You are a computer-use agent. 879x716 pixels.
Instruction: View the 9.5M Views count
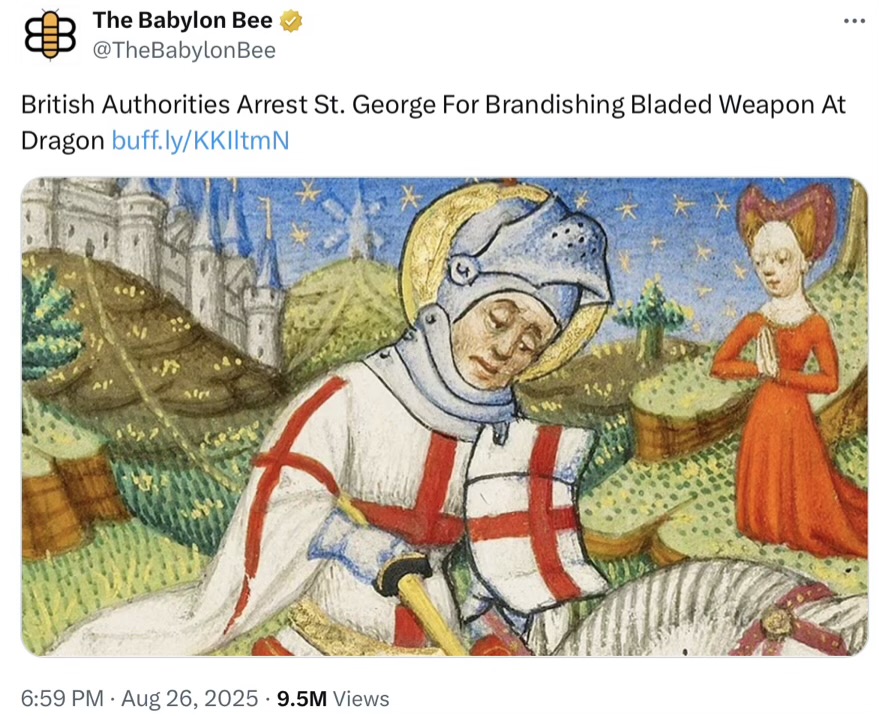click(333, 699)
